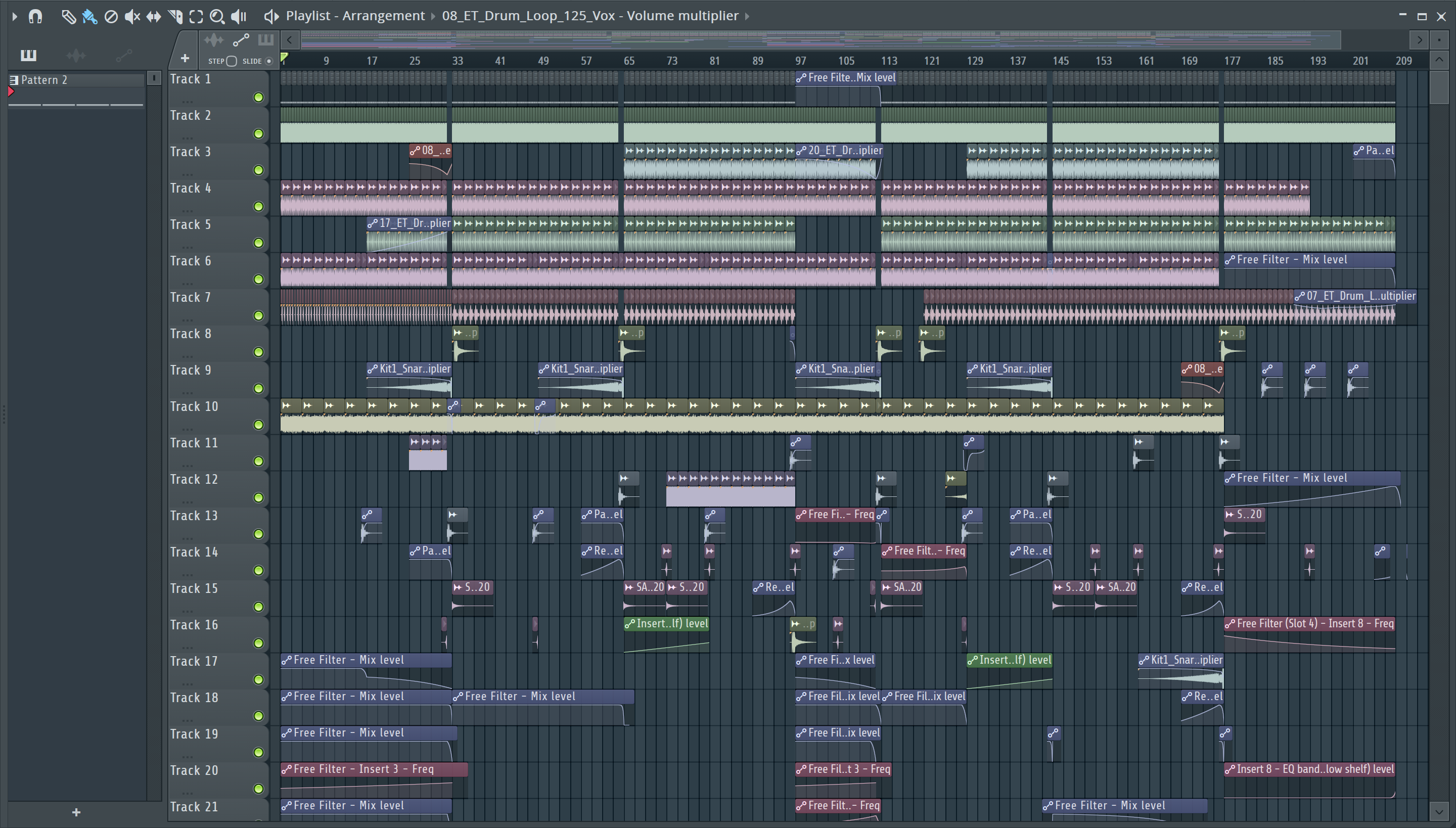Viewport: 1456px width, 828px height.
Task: Mute Track 3 using its green LED
Action: [x=259, y=170]
